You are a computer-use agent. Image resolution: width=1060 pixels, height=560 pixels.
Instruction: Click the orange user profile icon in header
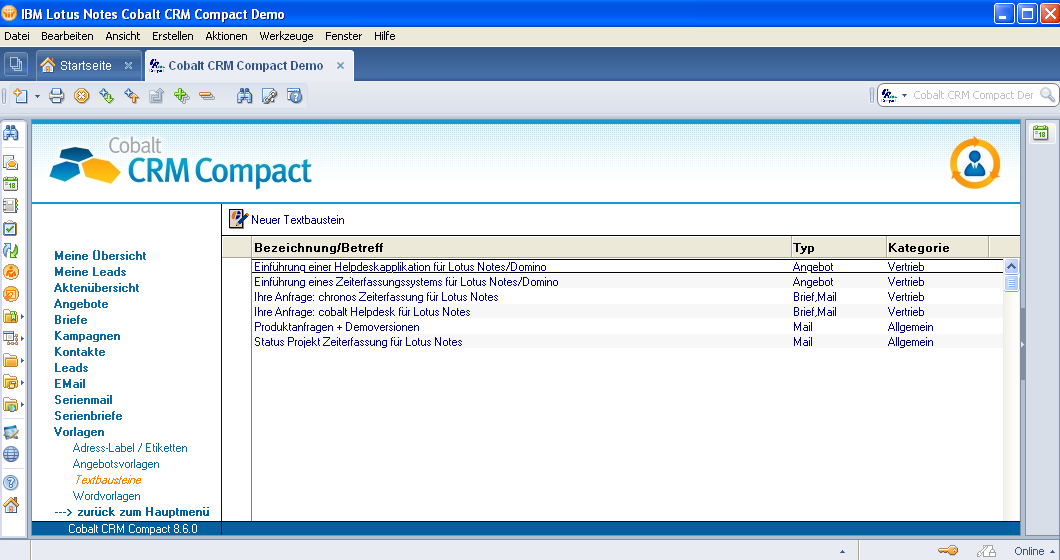coord(974,163)
